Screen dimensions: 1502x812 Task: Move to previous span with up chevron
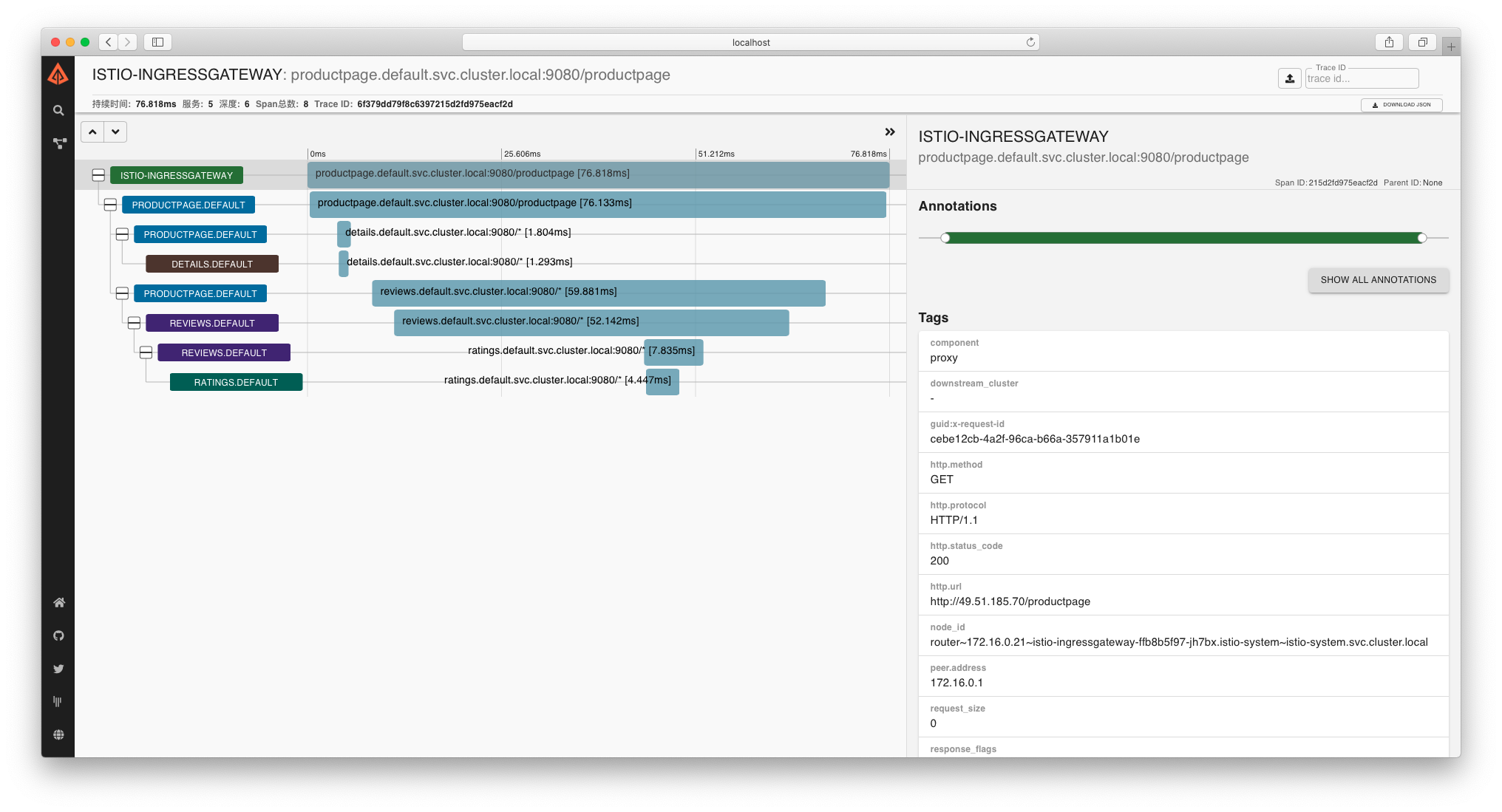click(x=92, y=132)
